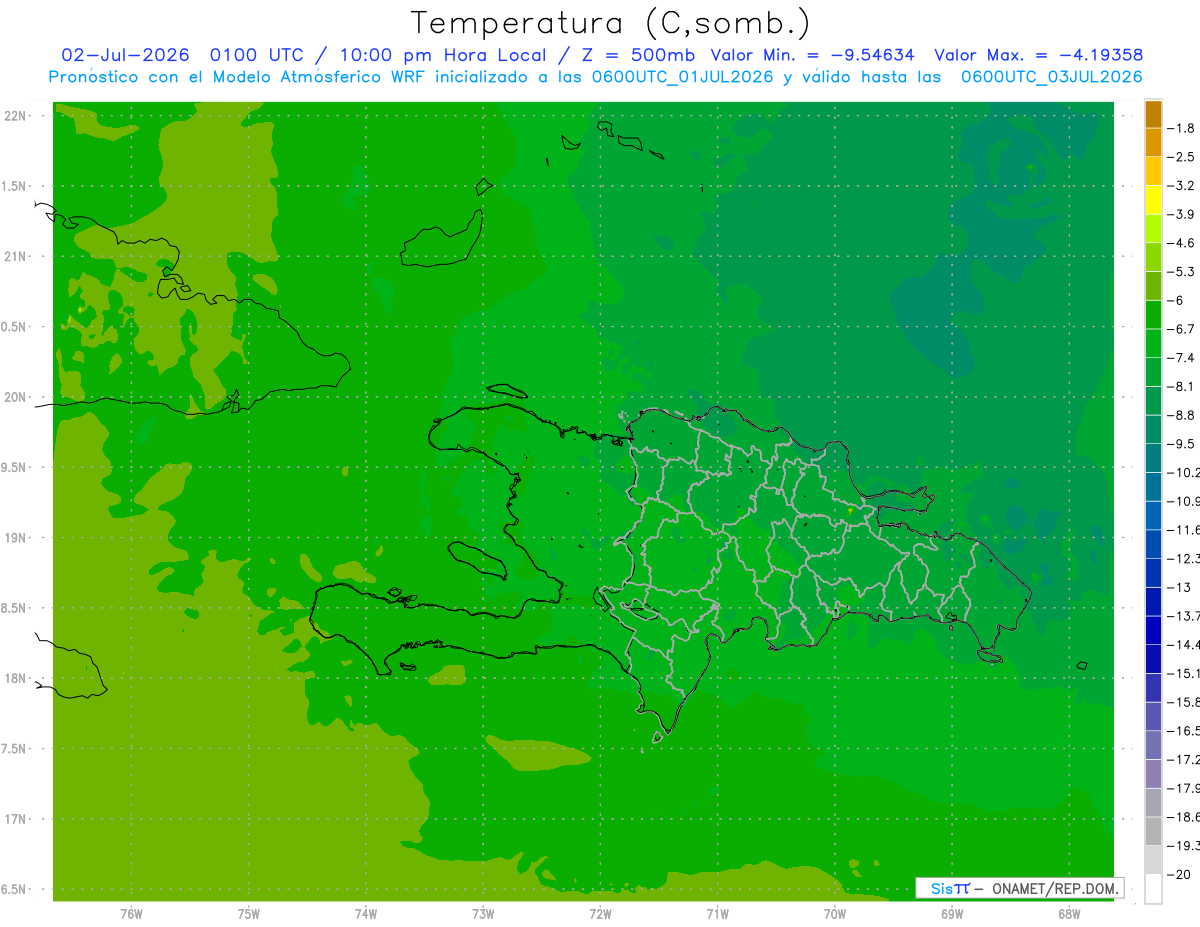This screenshot has height=927, width=1200.
Task: Click the "20N" latitude label
Action: (x=15, y=397)
